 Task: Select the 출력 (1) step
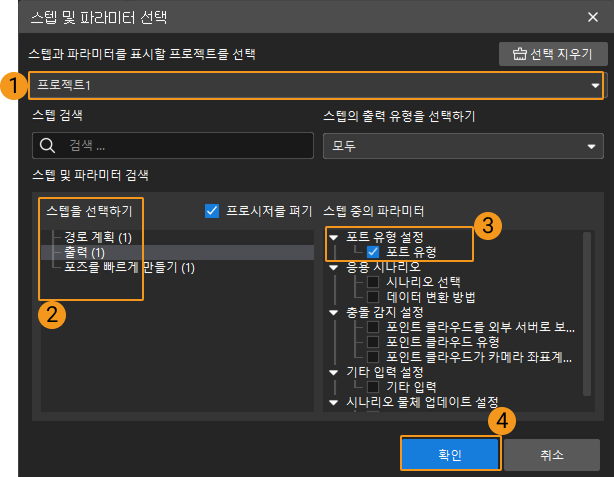point(84,253)
